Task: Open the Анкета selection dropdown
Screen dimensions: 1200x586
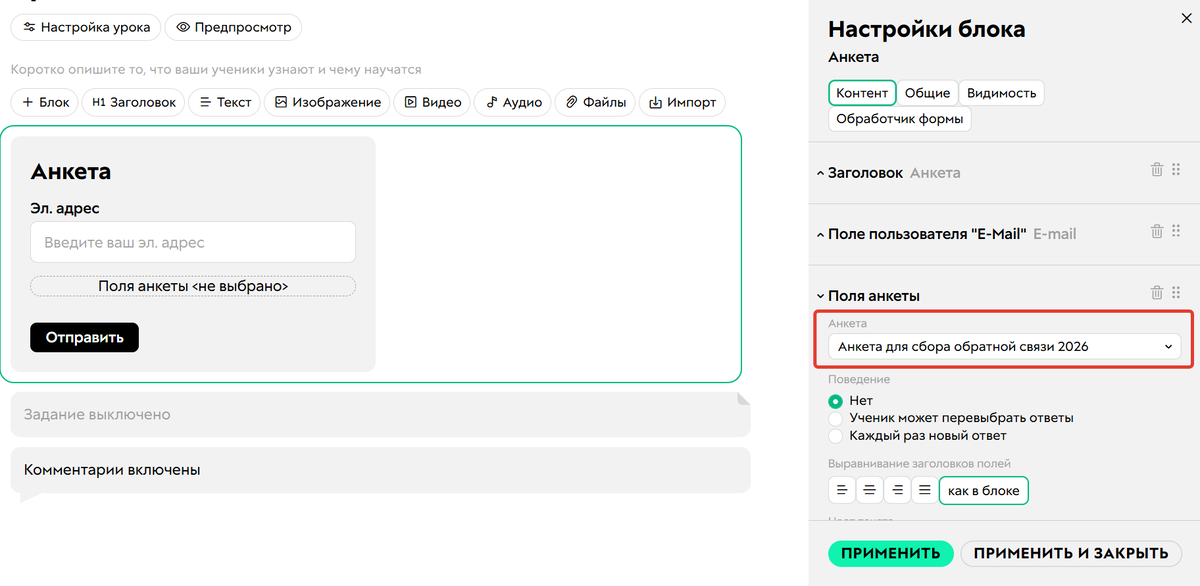Action: click(1004, 347)
